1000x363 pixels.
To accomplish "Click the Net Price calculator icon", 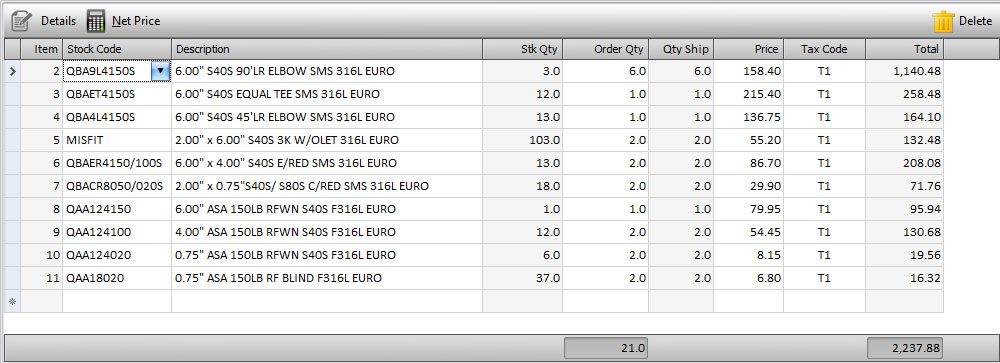I will 96,21.
